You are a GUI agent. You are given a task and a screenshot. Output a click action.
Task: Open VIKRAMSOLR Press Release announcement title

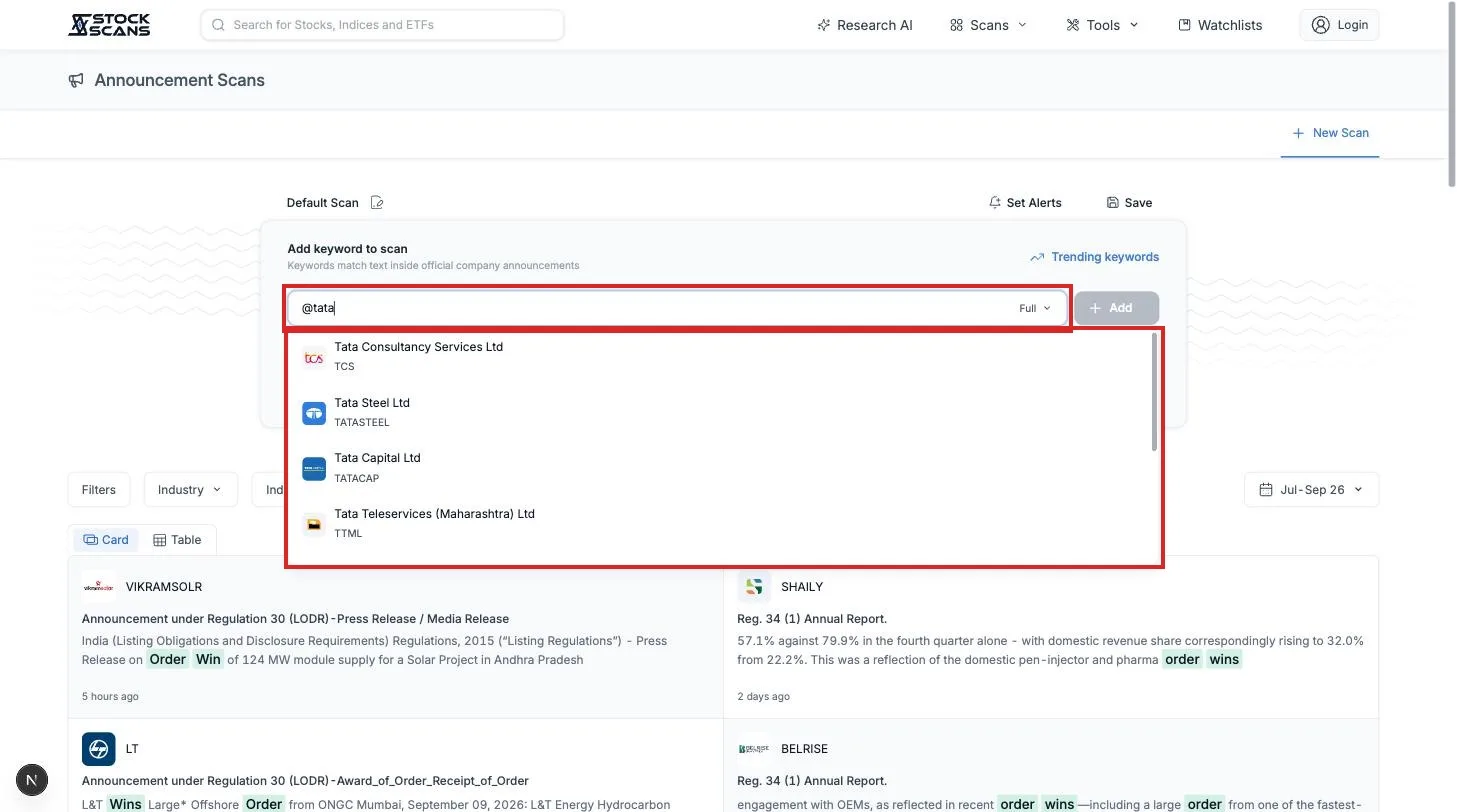click(x=295, y=619)
